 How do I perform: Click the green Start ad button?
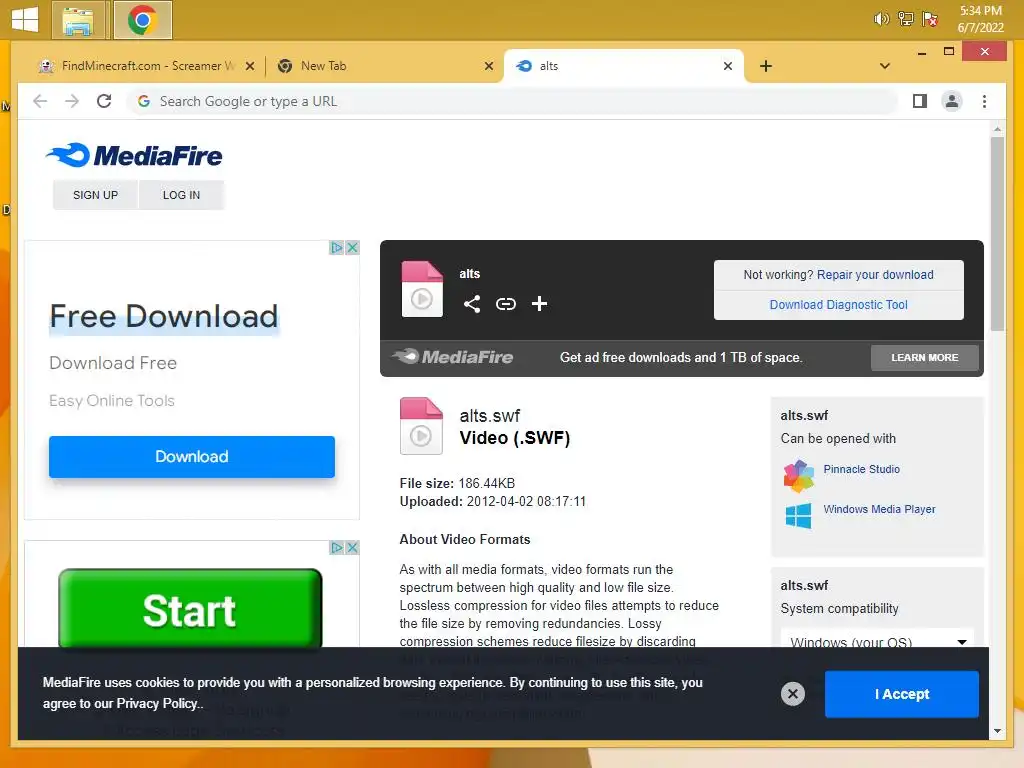click(x=190, y=609)
